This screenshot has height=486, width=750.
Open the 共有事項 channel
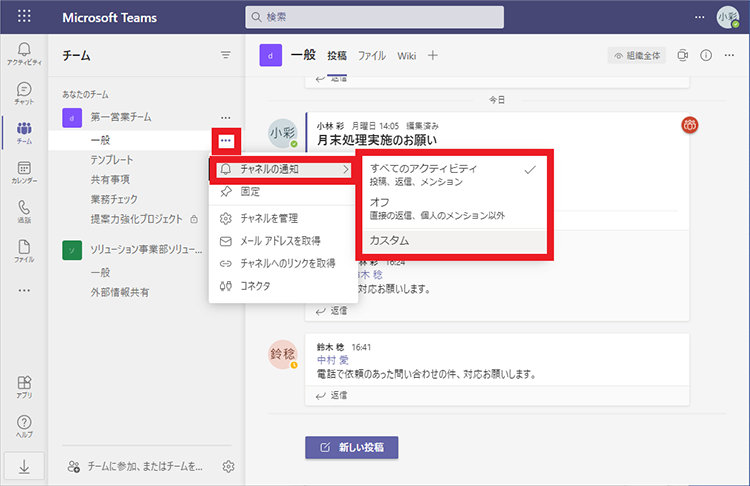(110, 180)
